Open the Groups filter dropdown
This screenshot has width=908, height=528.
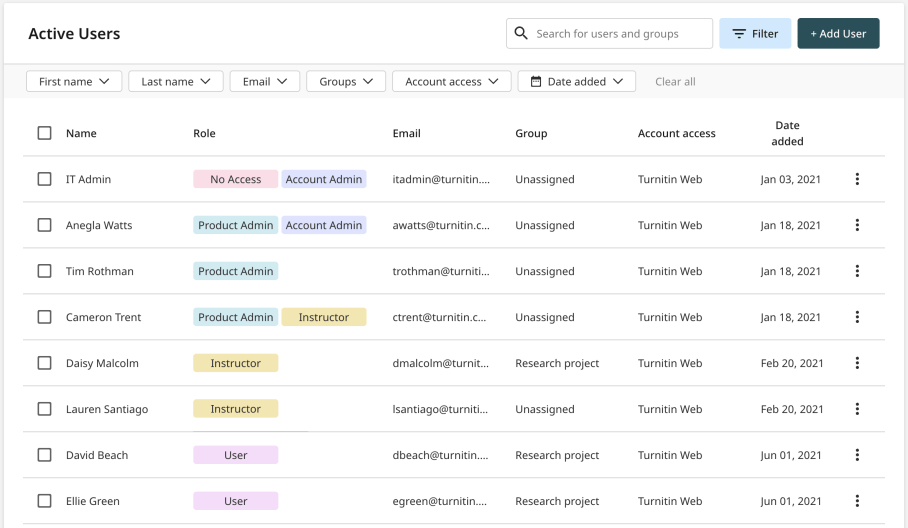pos(346,82)
